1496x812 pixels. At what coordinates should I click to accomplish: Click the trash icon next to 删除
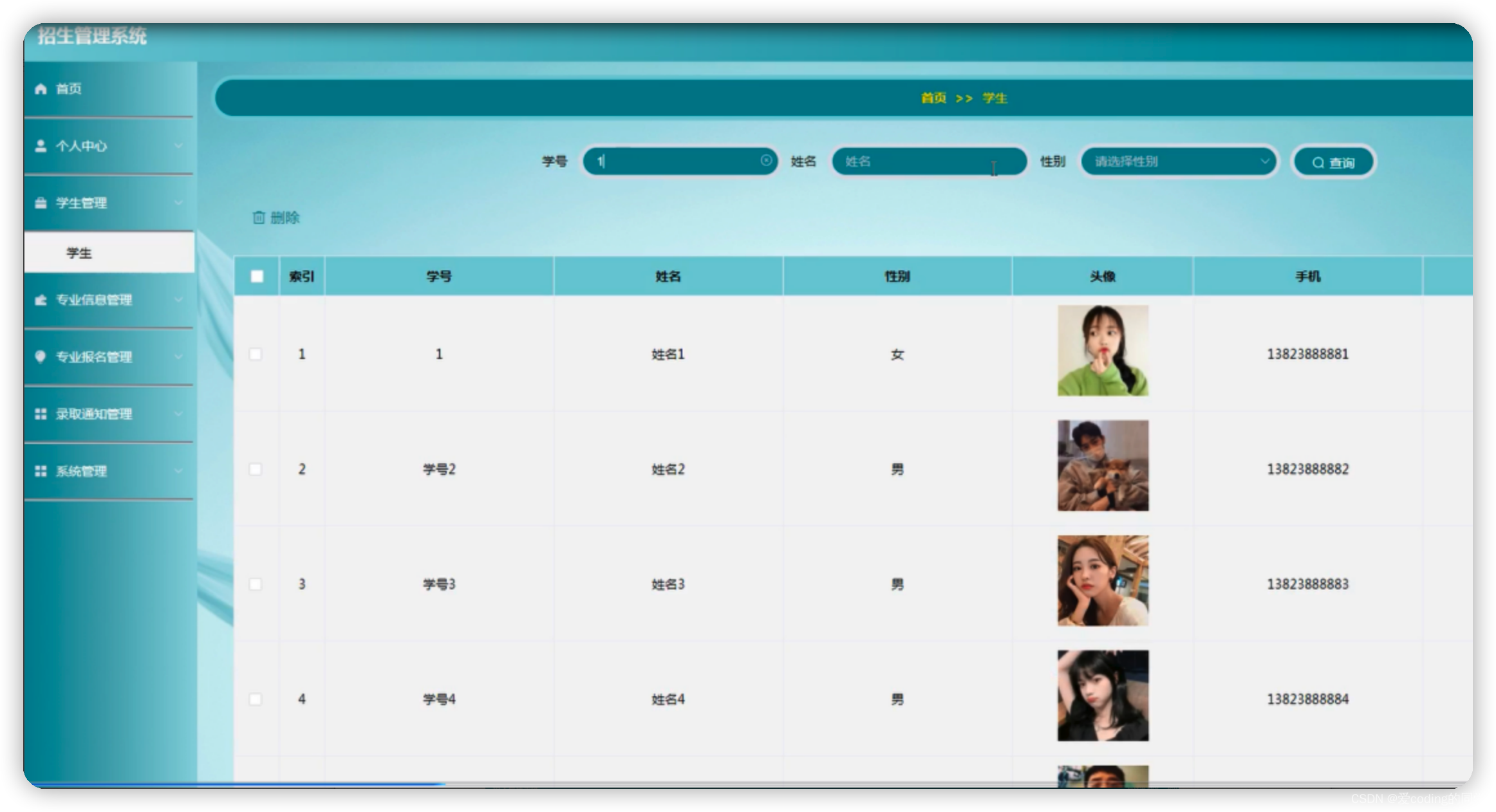[x=259, y=217]
